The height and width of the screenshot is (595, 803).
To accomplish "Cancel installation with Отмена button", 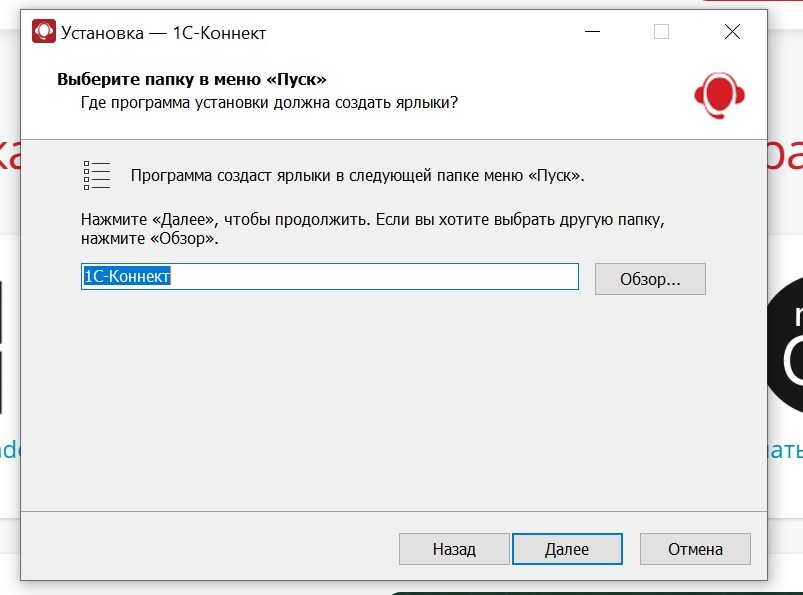I will click(x=695, y=549).
